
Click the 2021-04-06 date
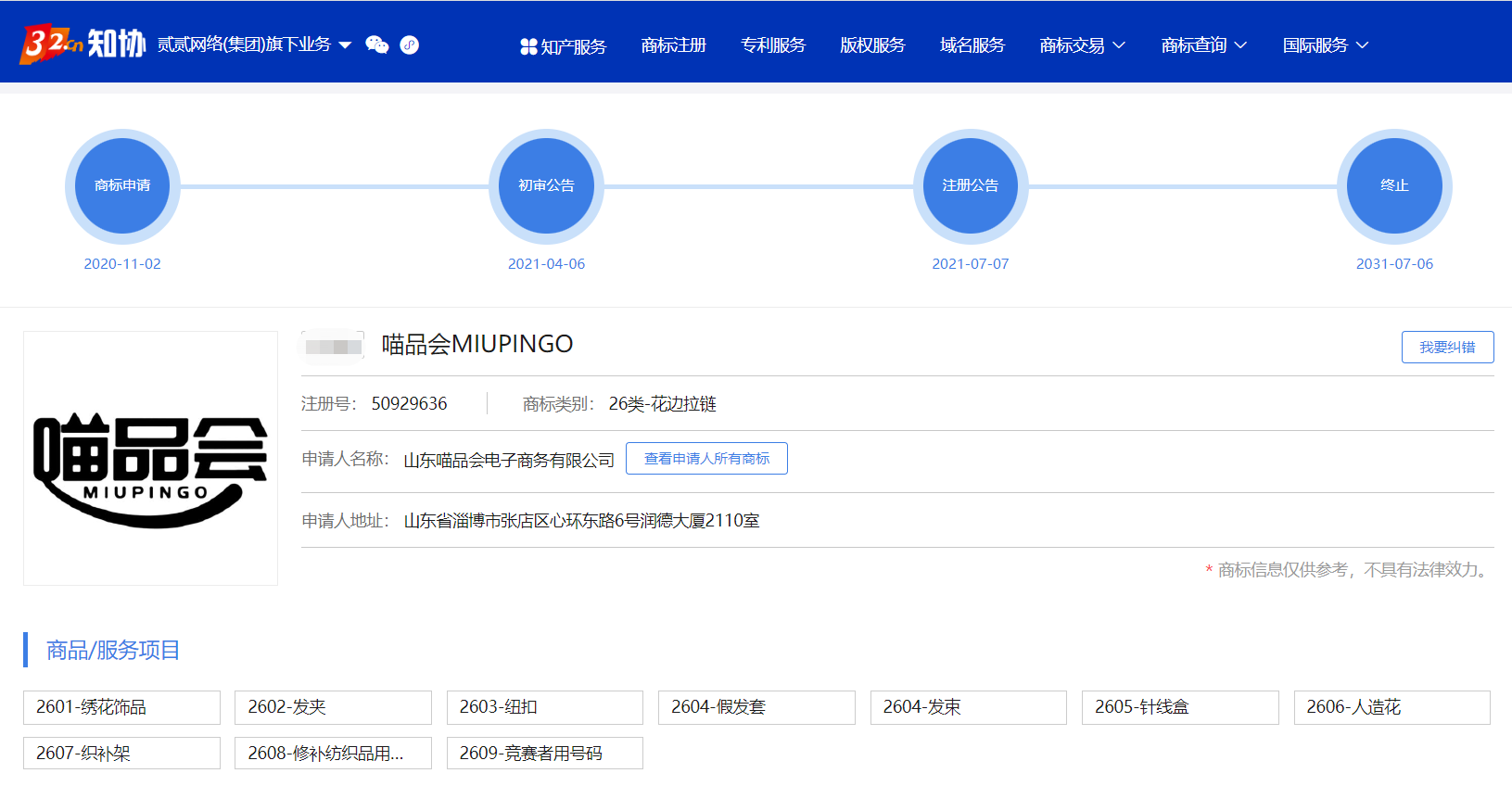click(546, 263)
